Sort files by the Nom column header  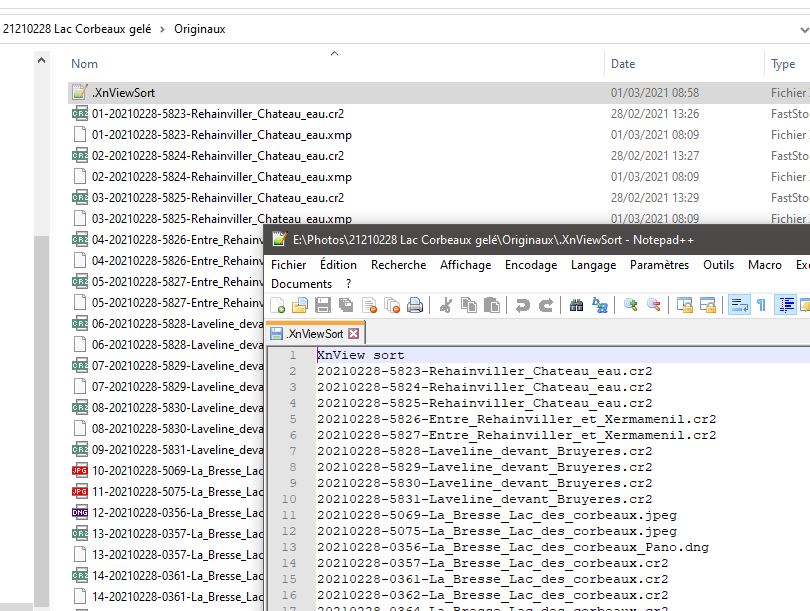tap(85, 64)
